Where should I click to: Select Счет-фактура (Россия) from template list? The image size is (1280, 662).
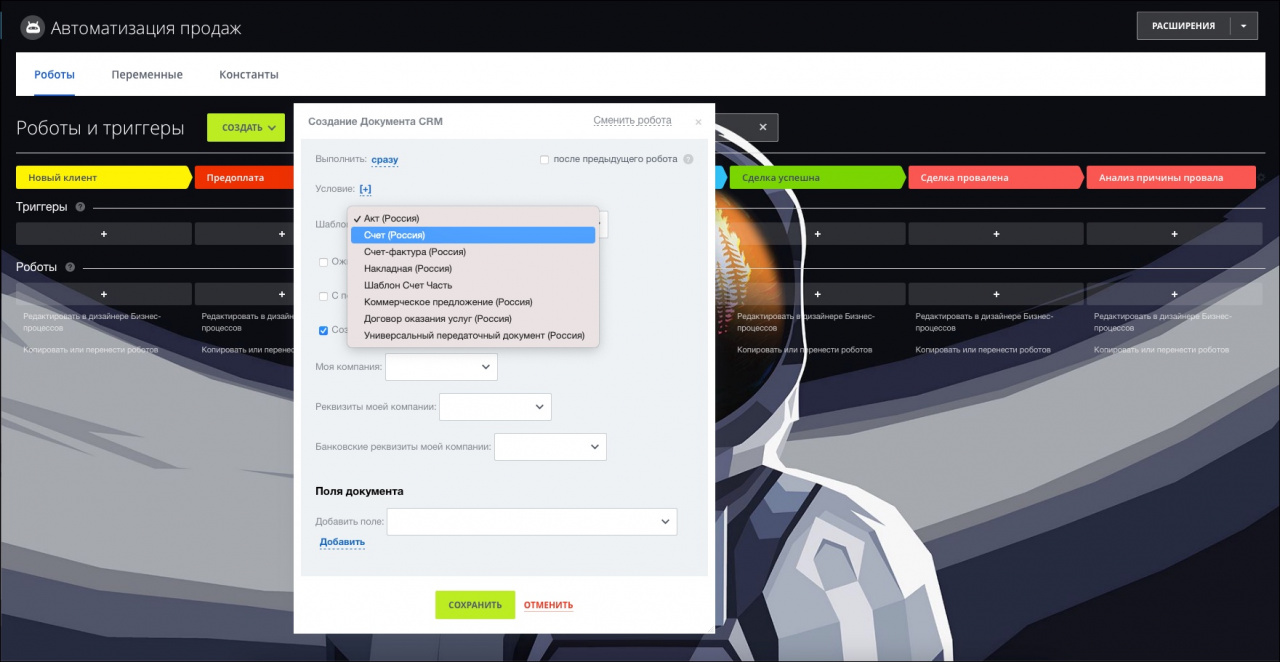[x=414, y=252]
